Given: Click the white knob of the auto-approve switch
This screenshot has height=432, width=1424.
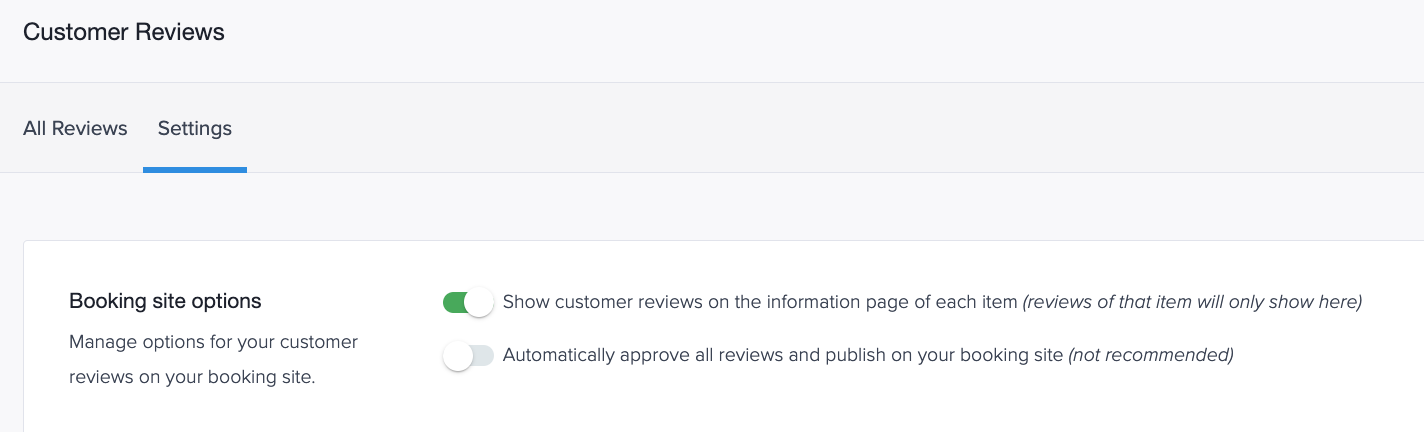Looking at the screenshot, I should pyautogui.click(x=458, y=355).
